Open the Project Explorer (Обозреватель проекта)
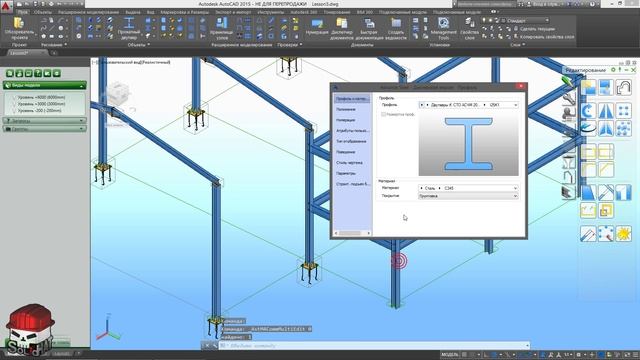This screenshot has height=360, width=640. 19,28
